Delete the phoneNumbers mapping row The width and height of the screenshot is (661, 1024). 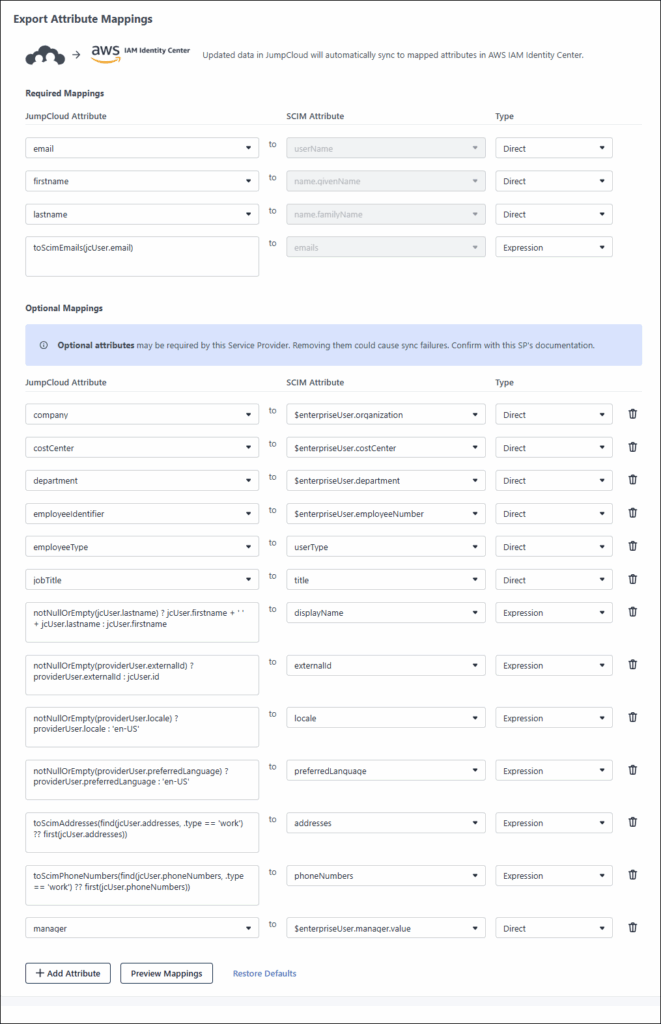[632, 875]
